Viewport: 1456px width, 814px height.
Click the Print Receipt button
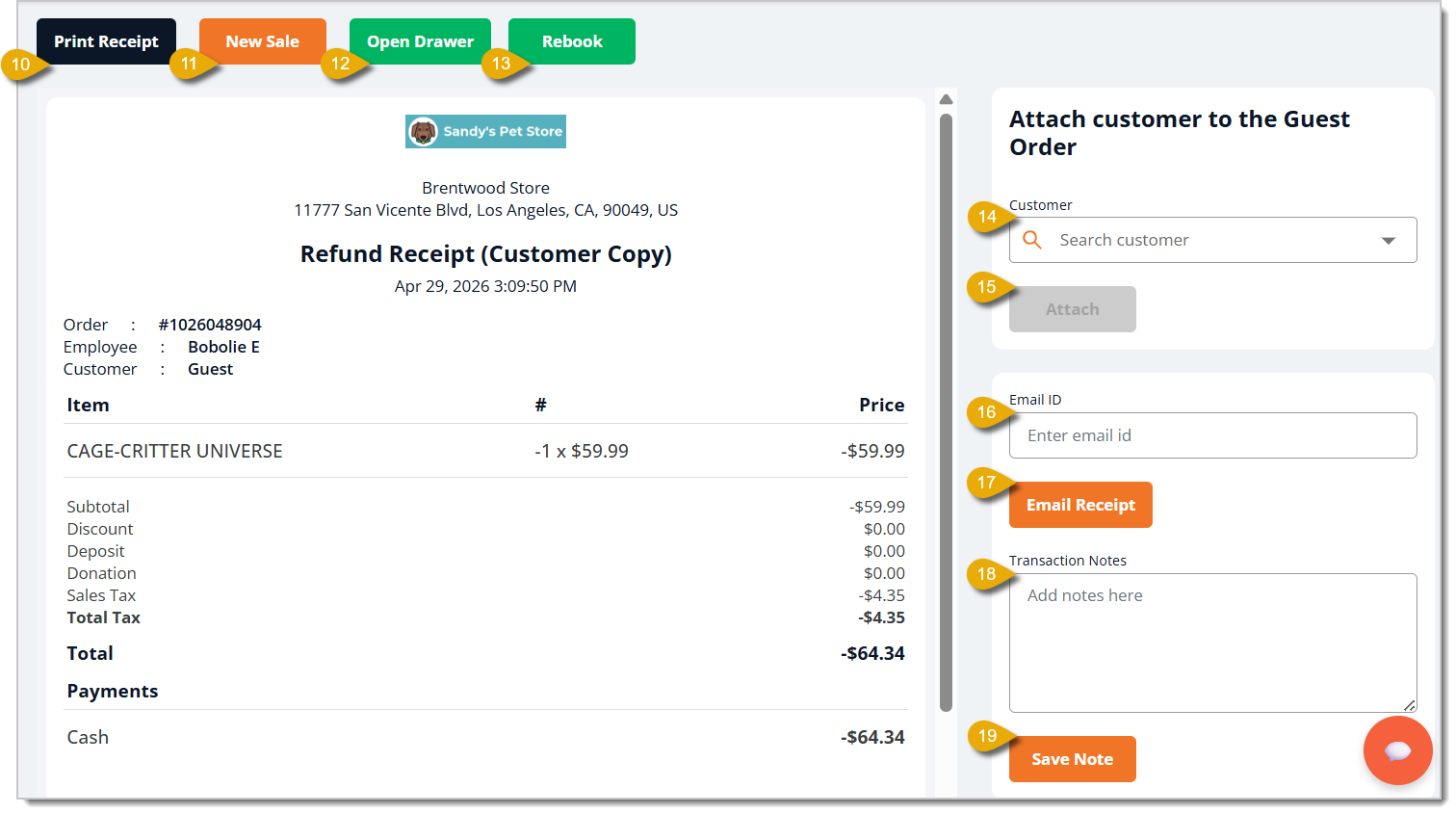pos(106,41)
